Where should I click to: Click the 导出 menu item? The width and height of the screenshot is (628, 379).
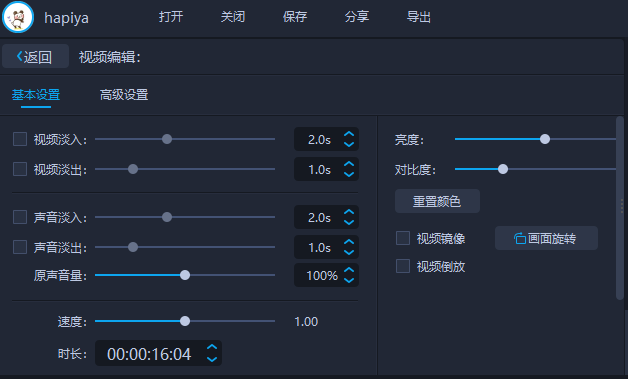click(419, 17)
